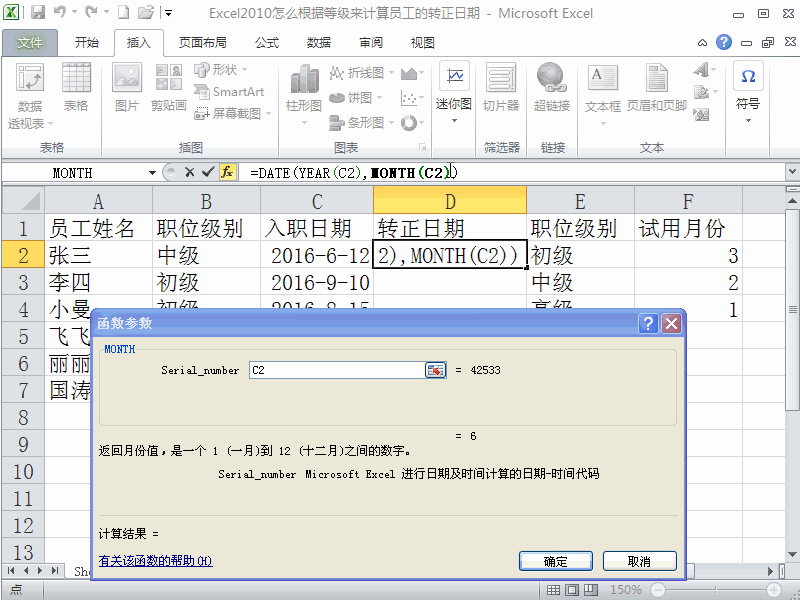Click the Insert Function fx button
The height and width of the screenshot is (600, 800).
[227, 172]
